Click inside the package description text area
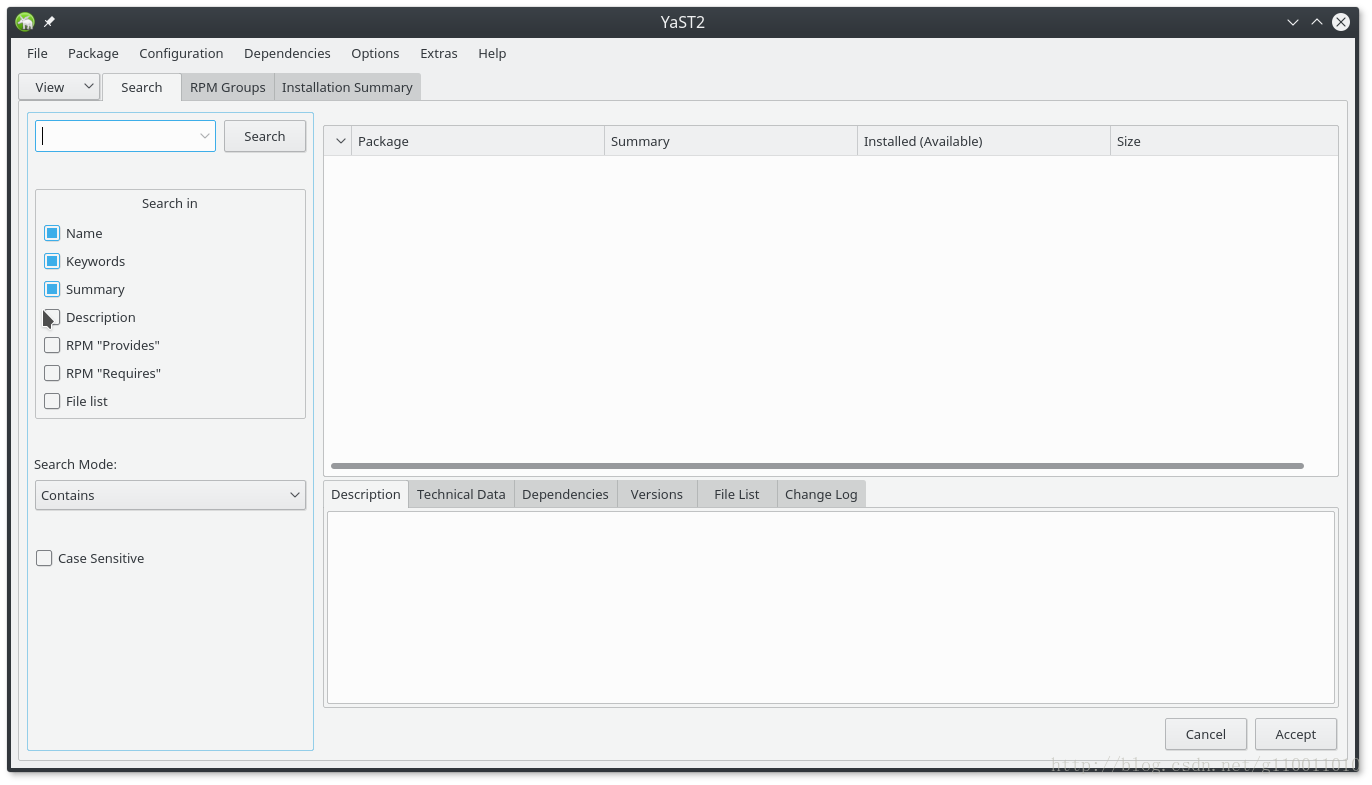The height and width of the screenshot is (785, 1372). [x=831, y=607]
